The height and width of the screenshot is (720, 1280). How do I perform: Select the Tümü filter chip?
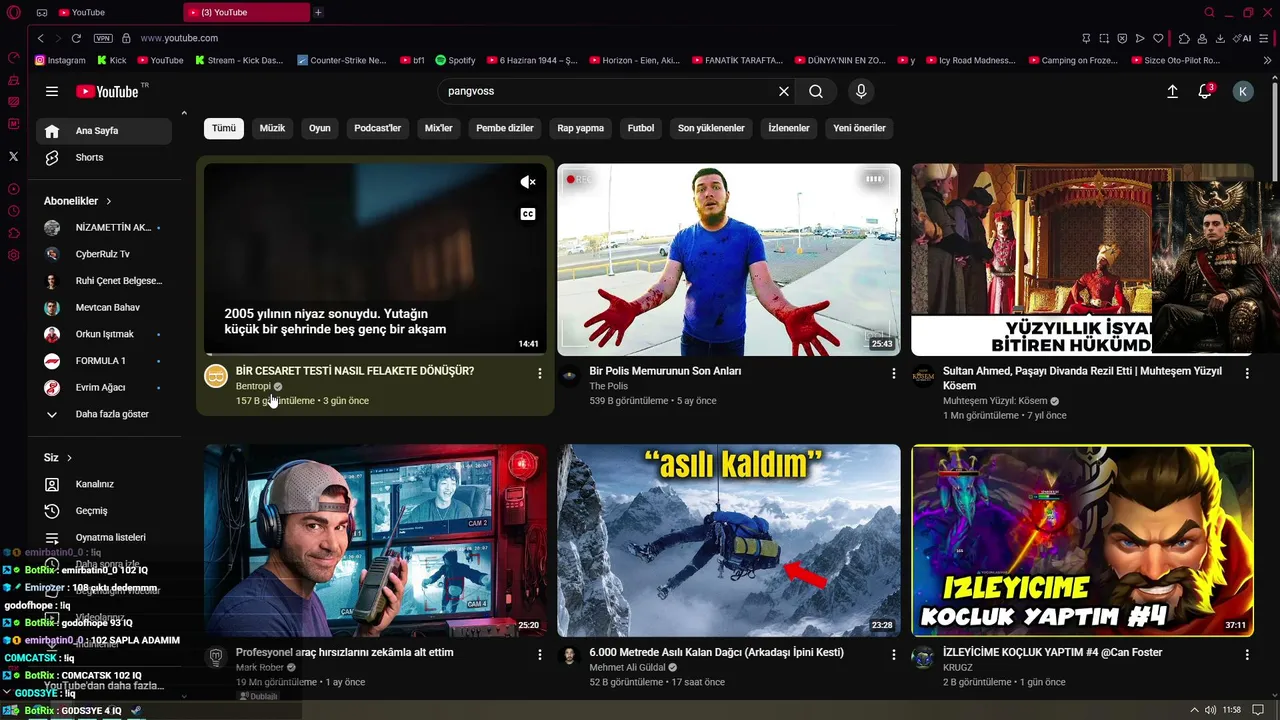[x=224, y=128]
